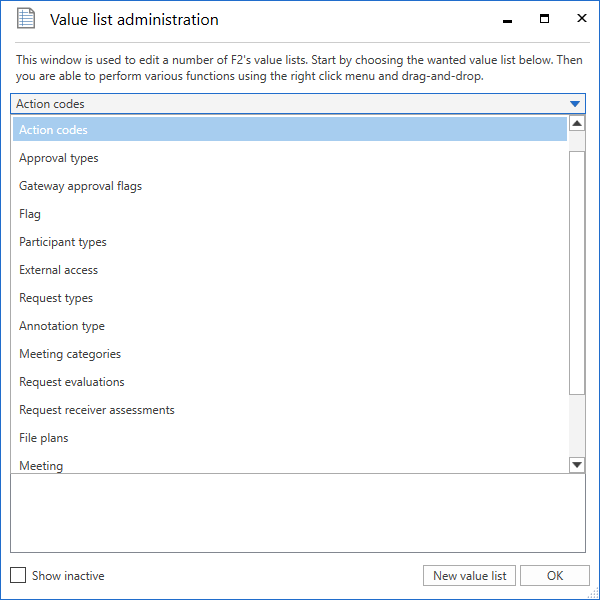Image resolution: width=600 pixels, height=600 pixels.
Task: Select Request types value list
Action: tap(56, 298)
